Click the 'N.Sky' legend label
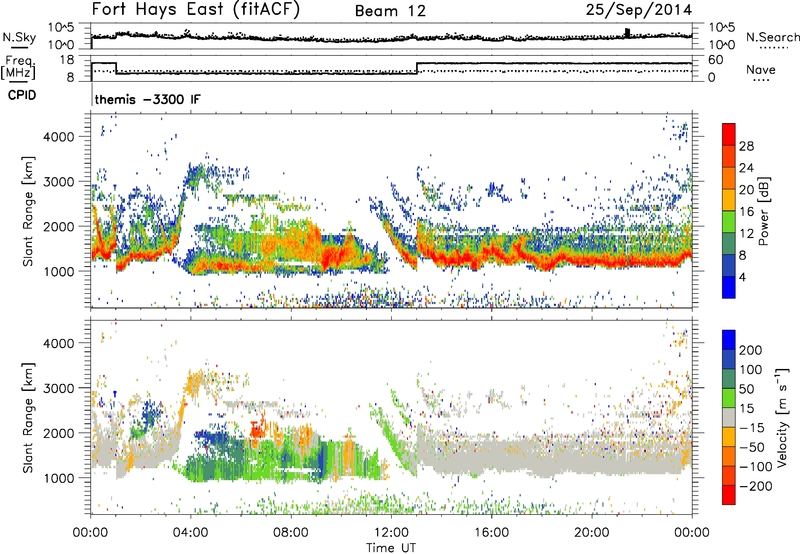 pyautogui.click(x=19, y=37)
